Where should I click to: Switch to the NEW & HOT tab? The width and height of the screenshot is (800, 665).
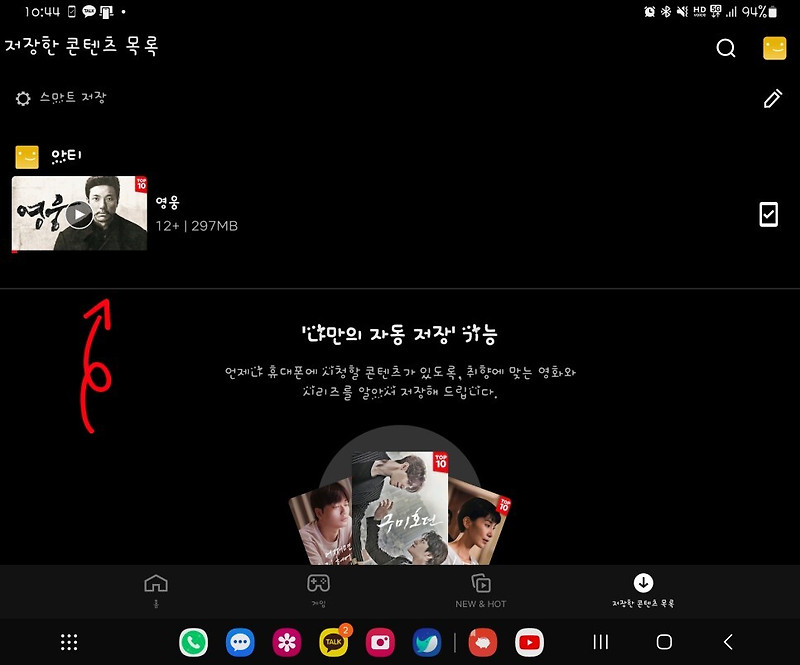coord(481,591)
